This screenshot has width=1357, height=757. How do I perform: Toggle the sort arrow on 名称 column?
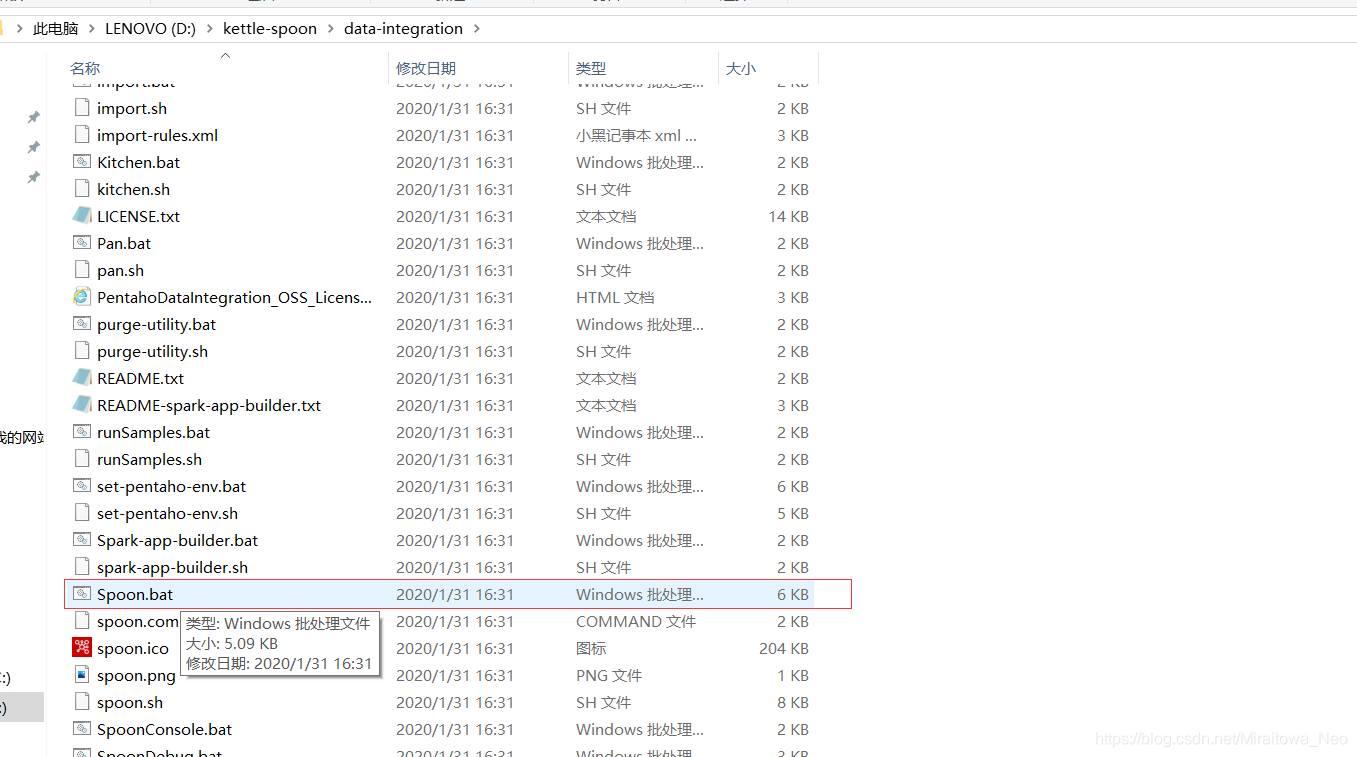[225, 57]
